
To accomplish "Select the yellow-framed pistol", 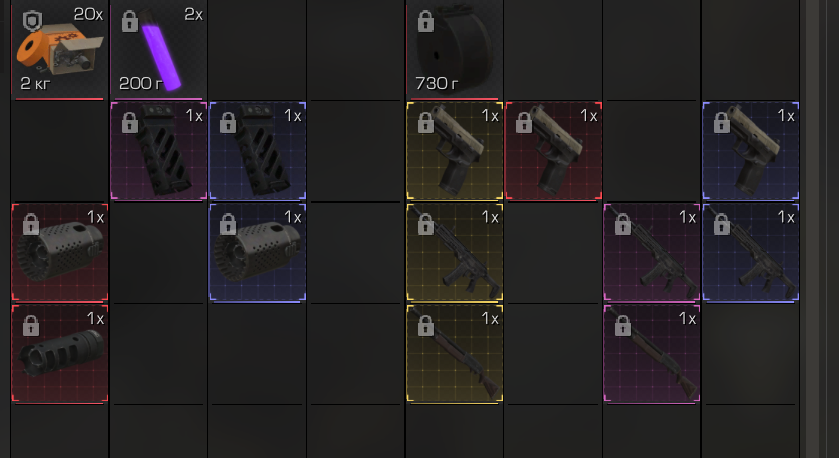I will 454,151.
